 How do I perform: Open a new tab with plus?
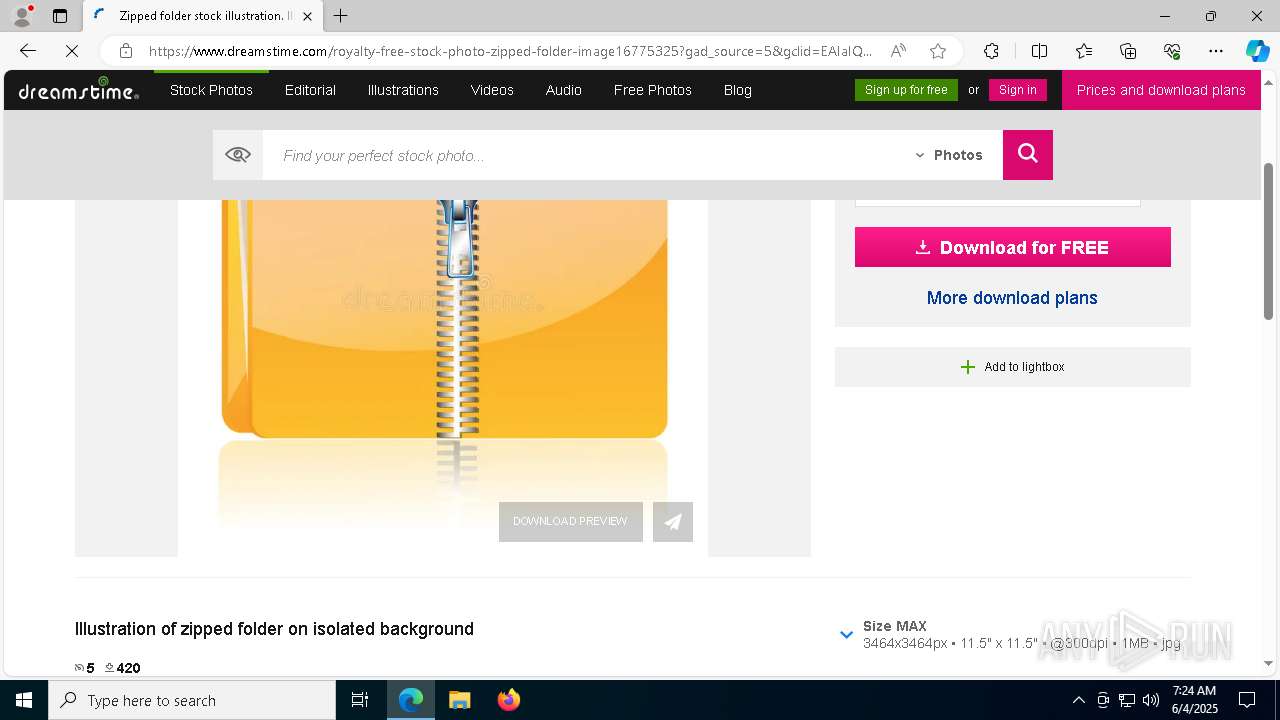[341, 16]
